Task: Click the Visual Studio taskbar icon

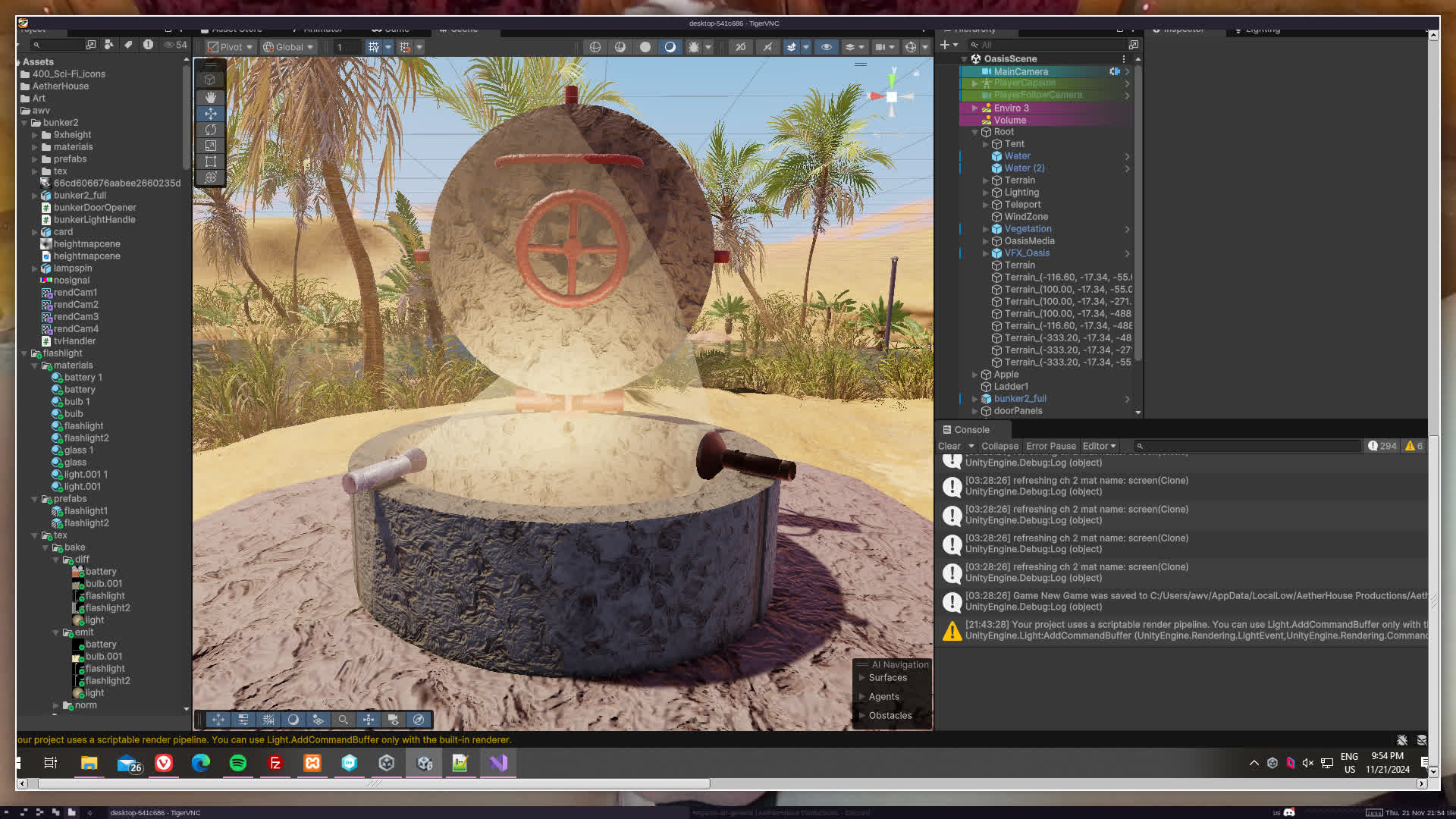Action: 498,763
